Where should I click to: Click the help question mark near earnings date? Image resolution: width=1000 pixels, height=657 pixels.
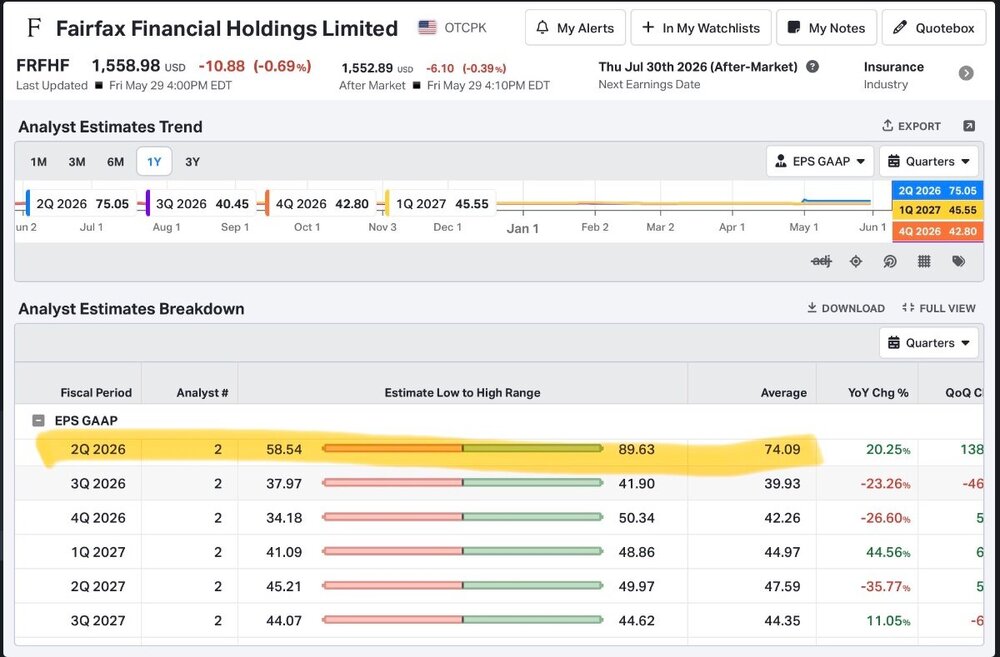click(812, 66)
